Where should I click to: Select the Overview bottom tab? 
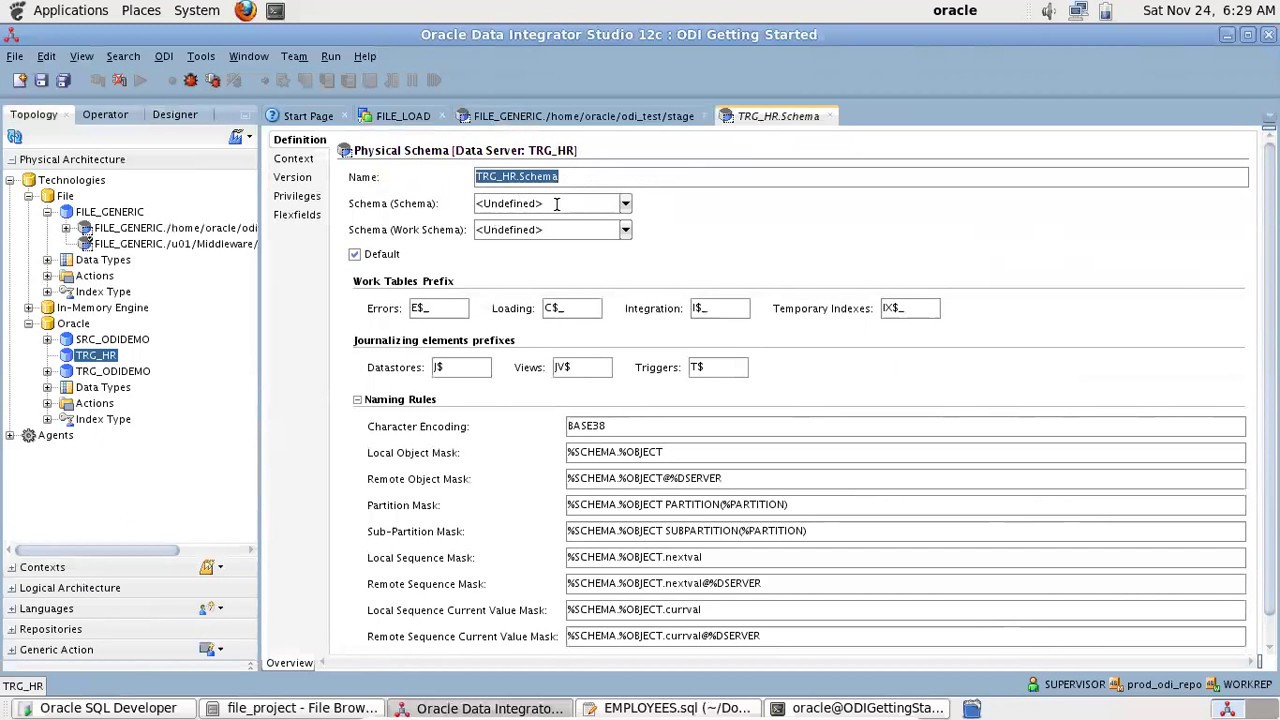point(289,663)
